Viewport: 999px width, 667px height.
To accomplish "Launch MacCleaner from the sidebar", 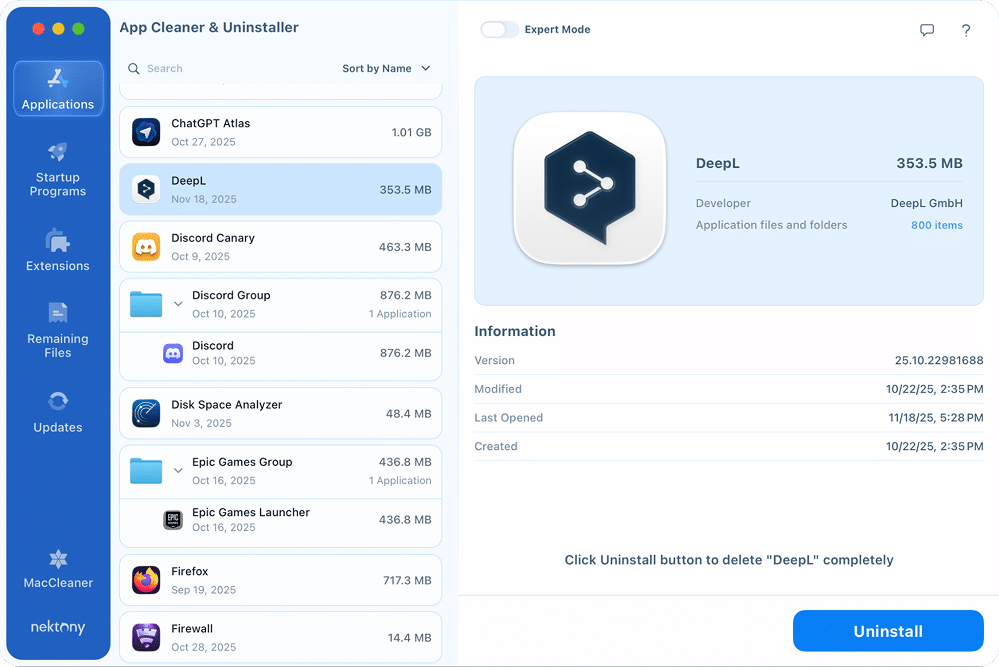I will [57, 568].
